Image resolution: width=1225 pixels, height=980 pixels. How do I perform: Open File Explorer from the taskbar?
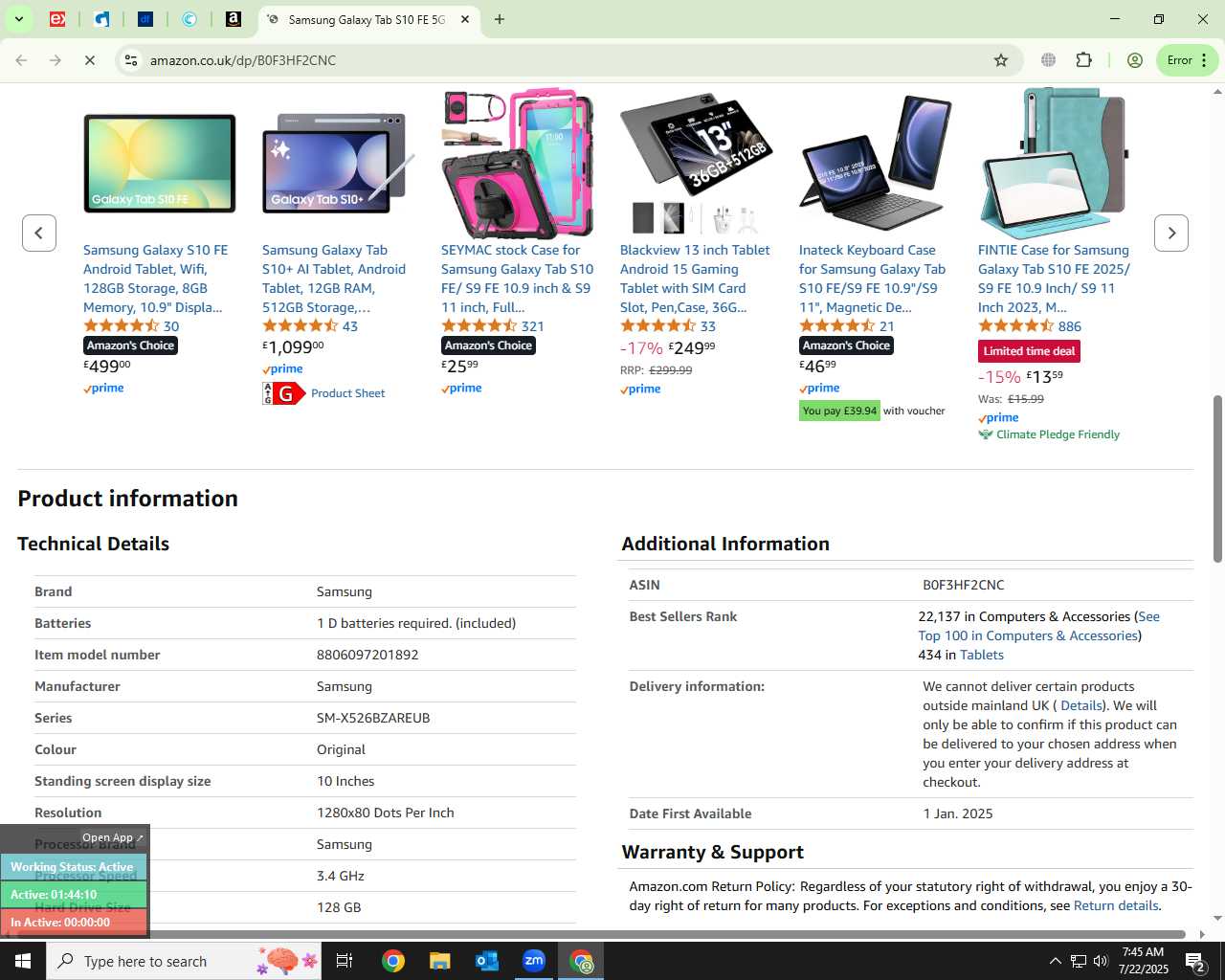click(x=439, y=961)
